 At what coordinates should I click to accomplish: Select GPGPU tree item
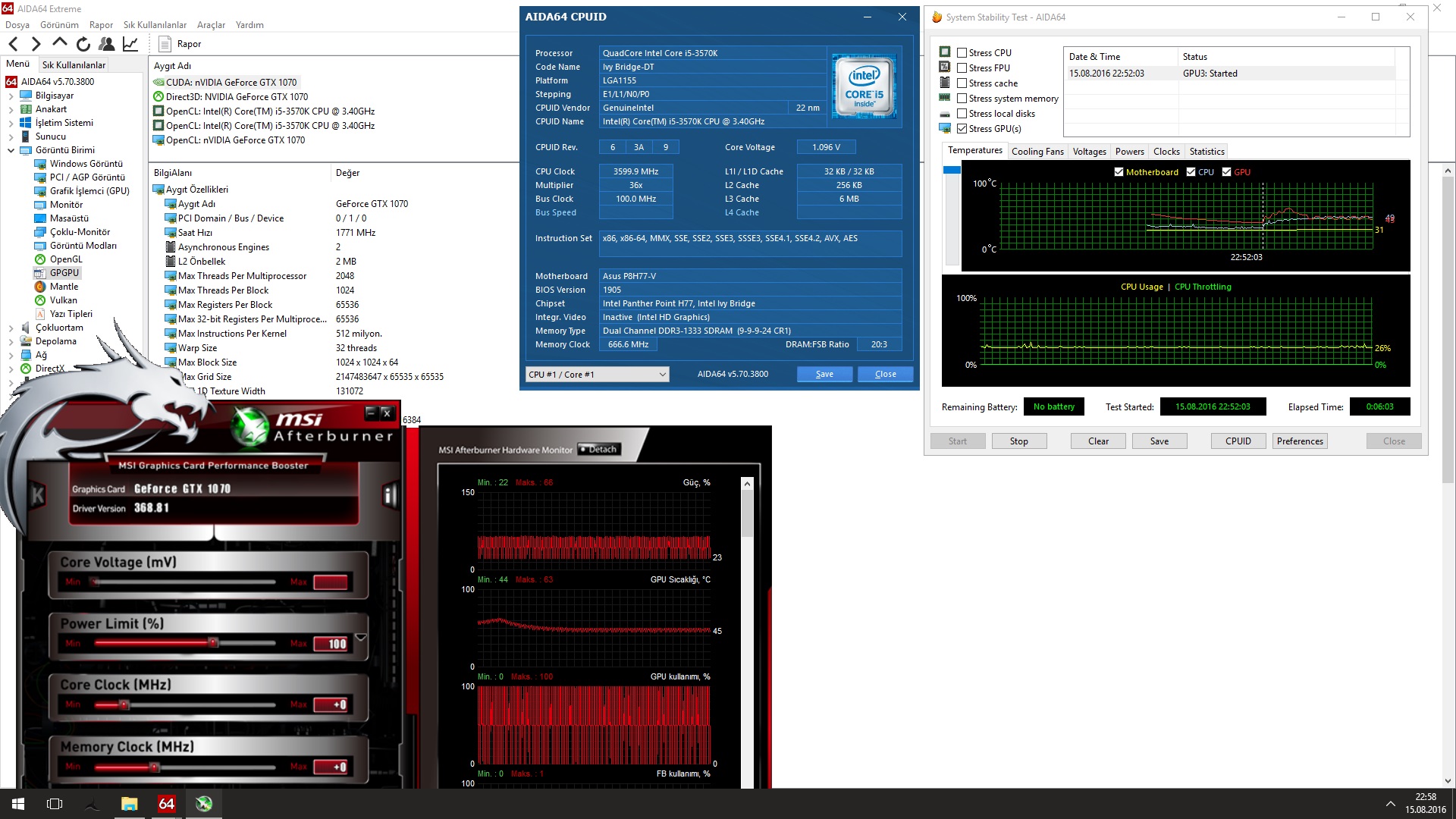pyautogui.click(x=64, y=273)
